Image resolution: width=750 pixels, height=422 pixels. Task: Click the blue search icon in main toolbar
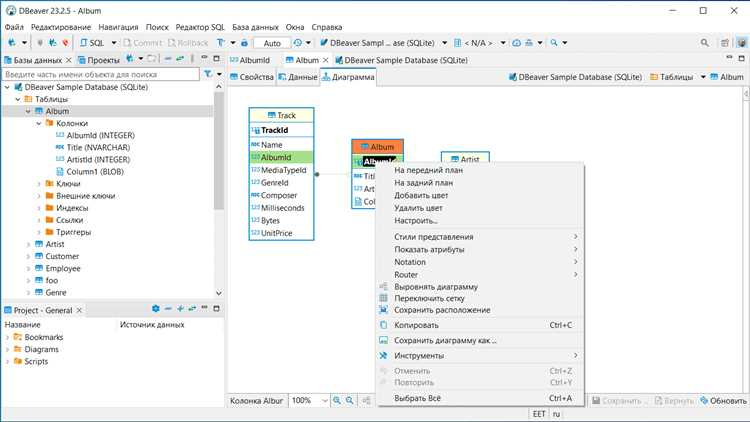click(x=554, y=43)
